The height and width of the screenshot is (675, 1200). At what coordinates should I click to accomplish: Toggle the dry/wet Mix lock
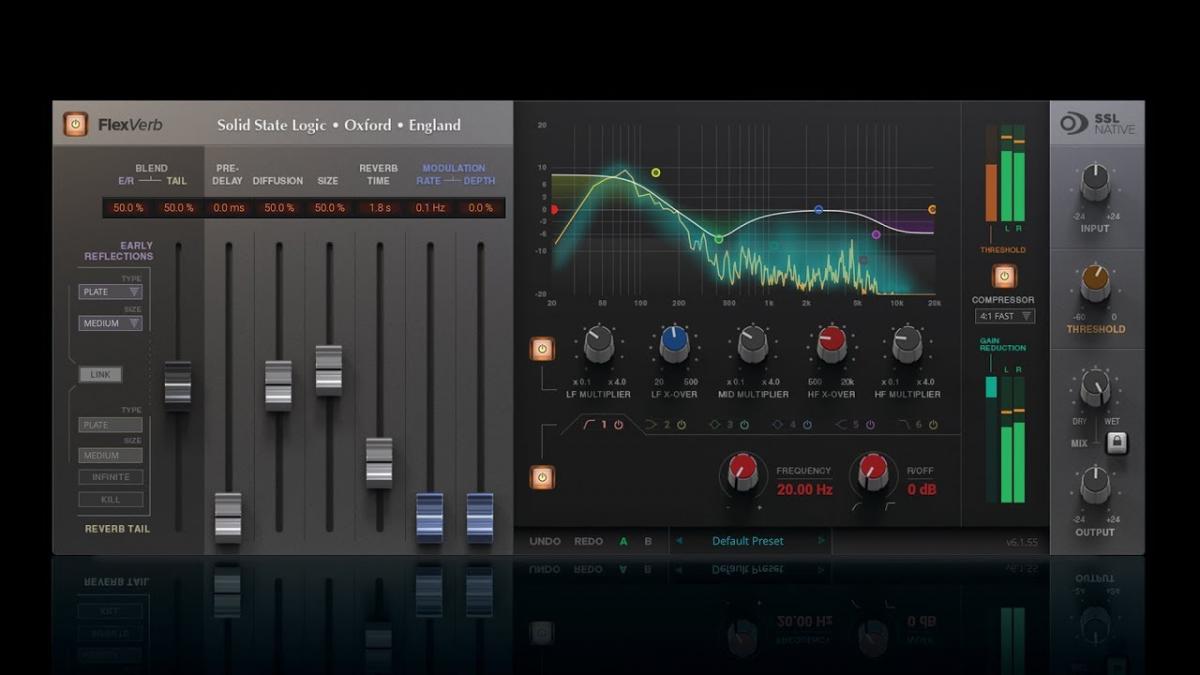point(1116,443)
